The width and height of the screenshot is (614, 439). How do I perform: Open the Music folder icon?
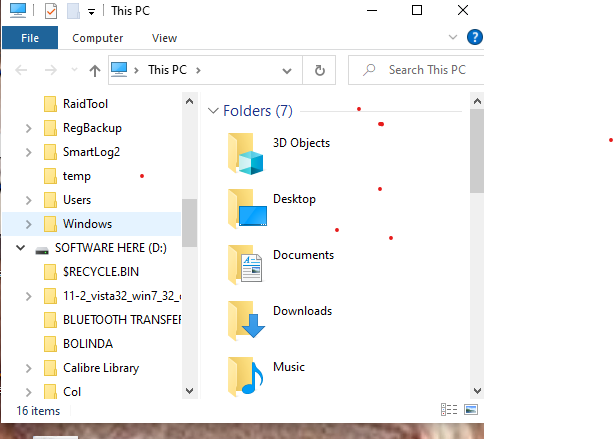click(x=246, y=377)
